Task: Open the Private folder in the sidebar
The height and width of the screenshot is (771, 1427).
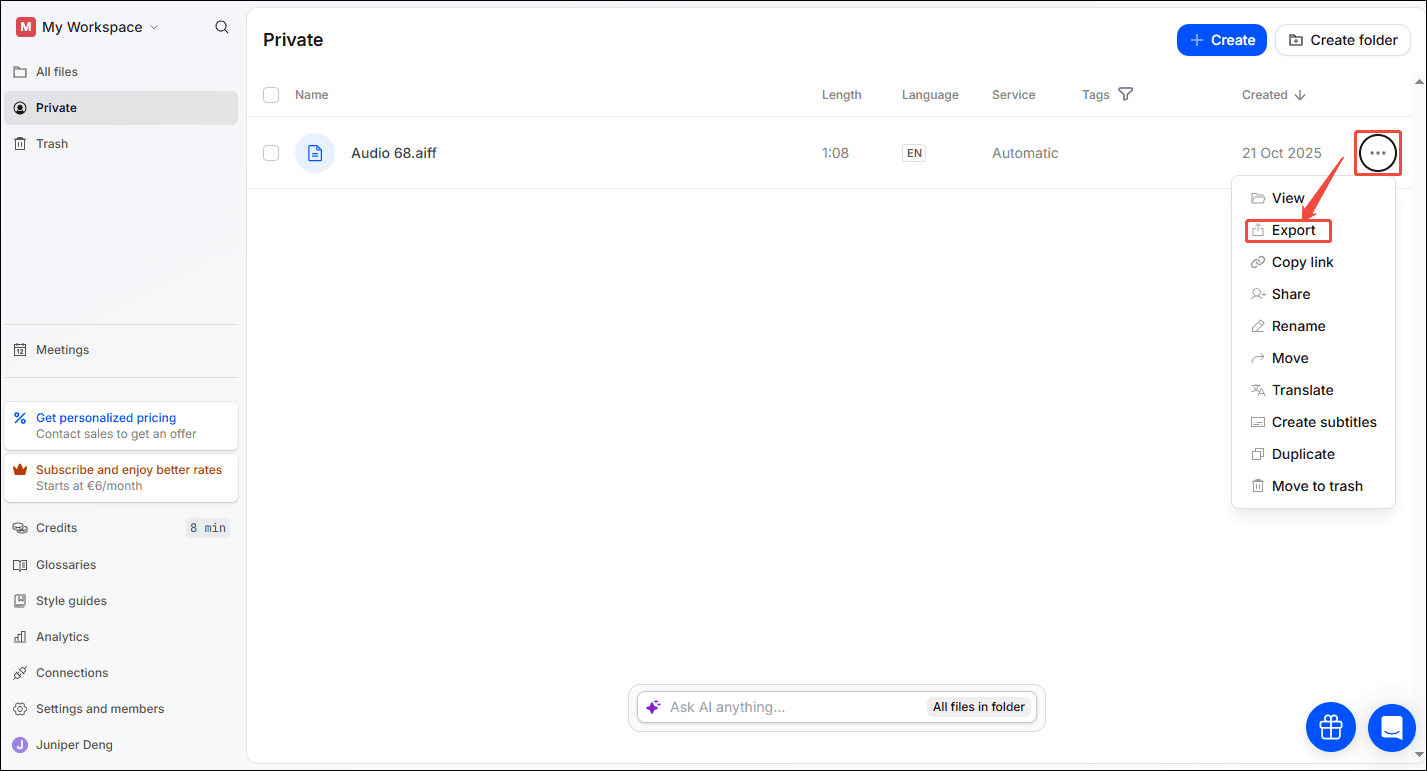Action: 121,108
